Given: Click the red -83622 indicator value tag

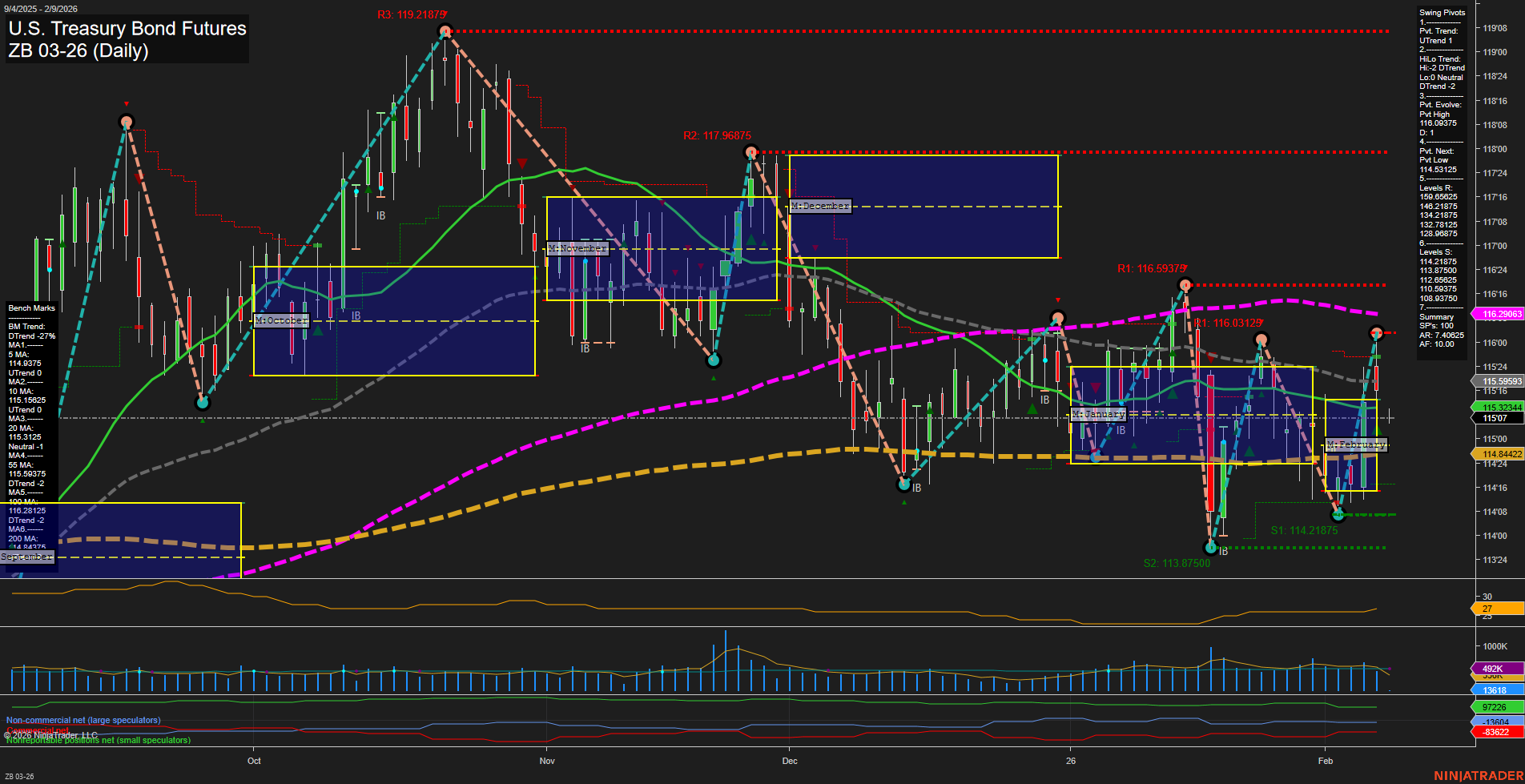Looking at the screenshot, I should (x=1496, y=732).
